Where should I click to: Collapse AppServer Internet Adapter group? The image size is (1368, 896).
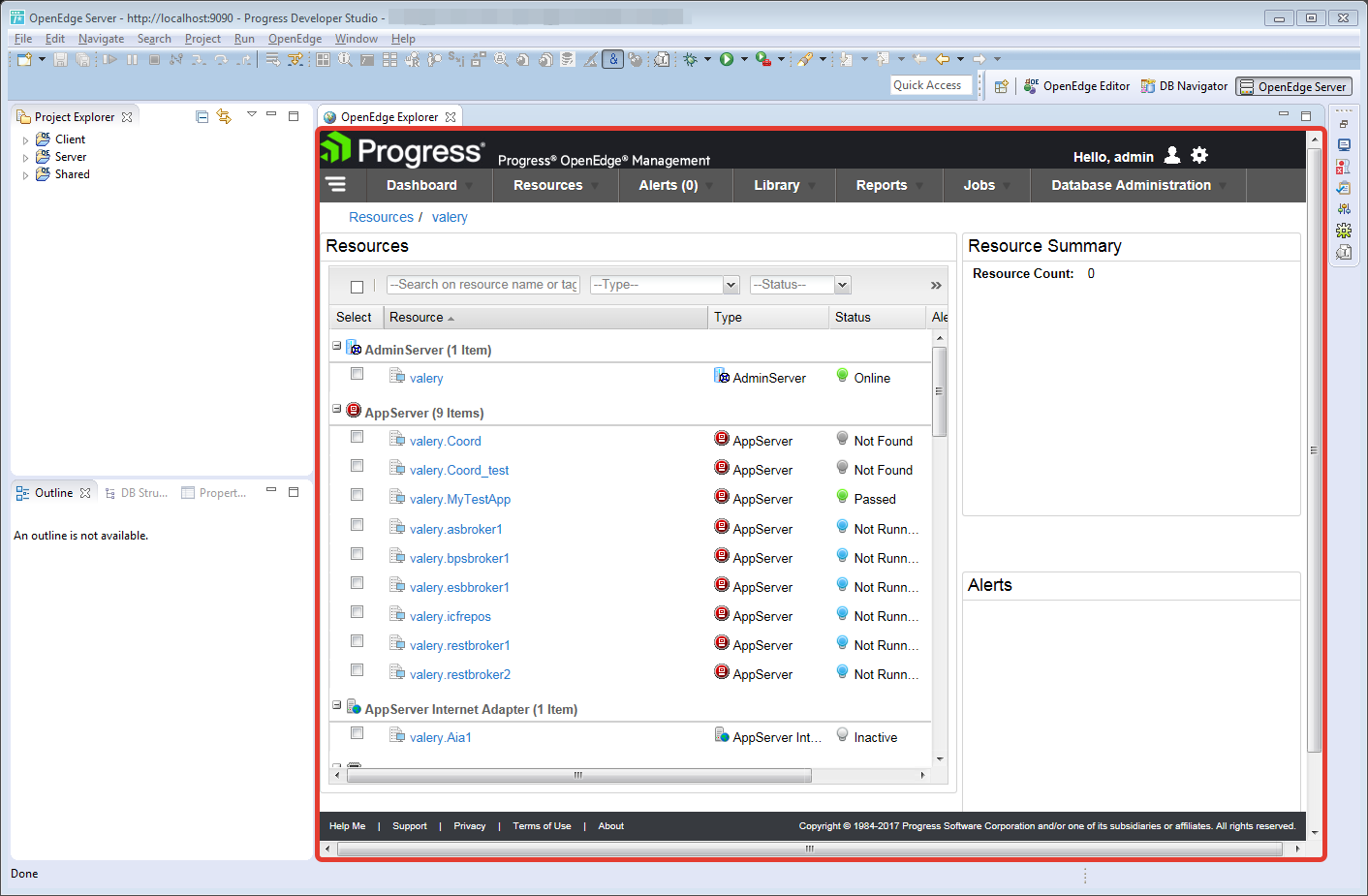[336, 705]
